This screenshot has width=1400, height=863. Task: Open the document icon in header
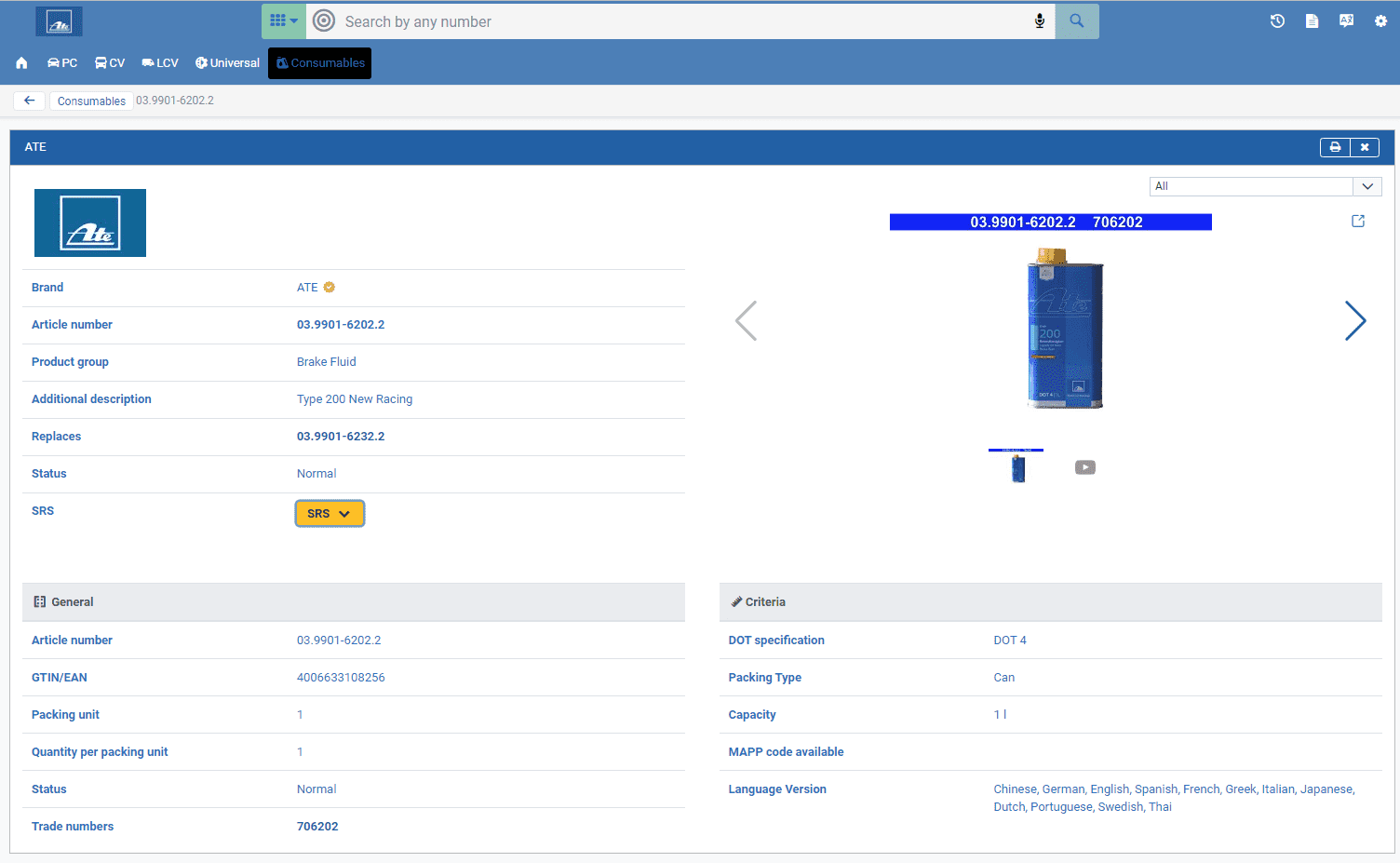point(1312,21)
